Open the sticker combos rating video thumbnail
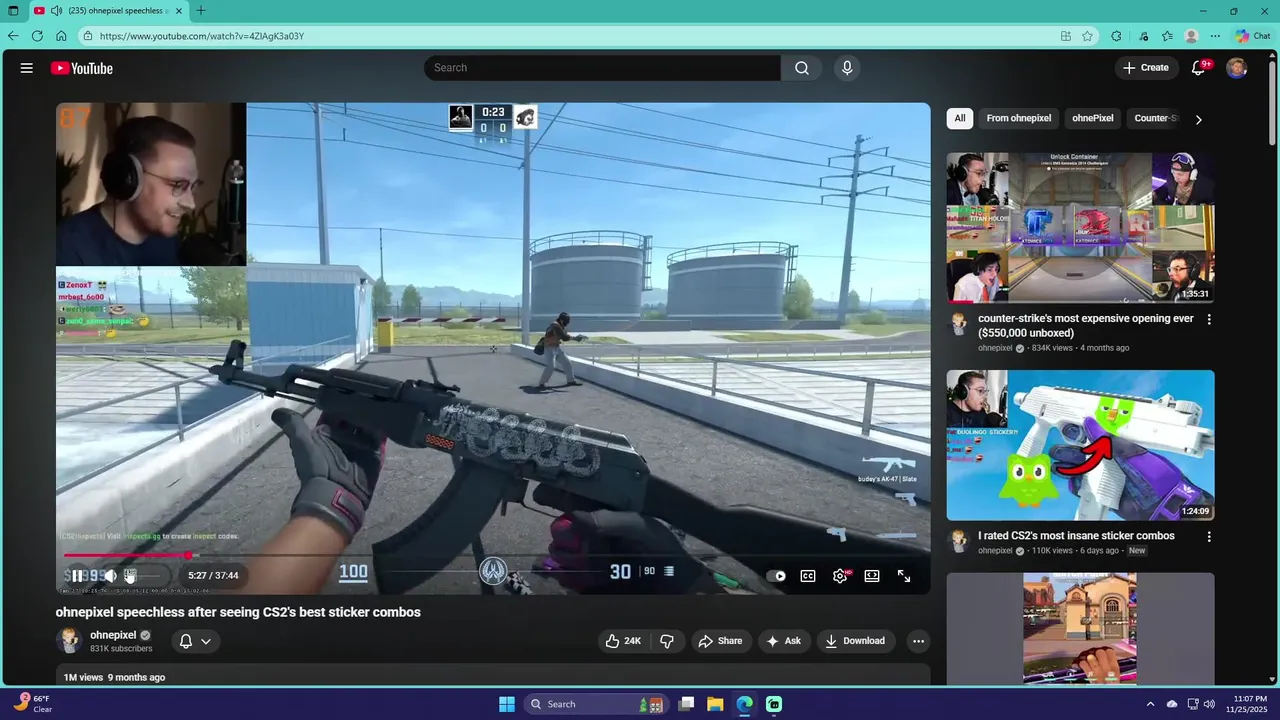1280x720 pixels. [1081, 445]
